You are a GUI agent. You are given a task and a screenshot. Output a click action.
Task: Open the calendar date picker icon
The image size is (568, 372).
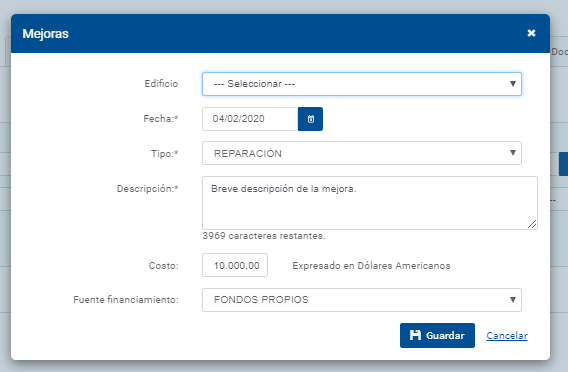tap(310, 119)
